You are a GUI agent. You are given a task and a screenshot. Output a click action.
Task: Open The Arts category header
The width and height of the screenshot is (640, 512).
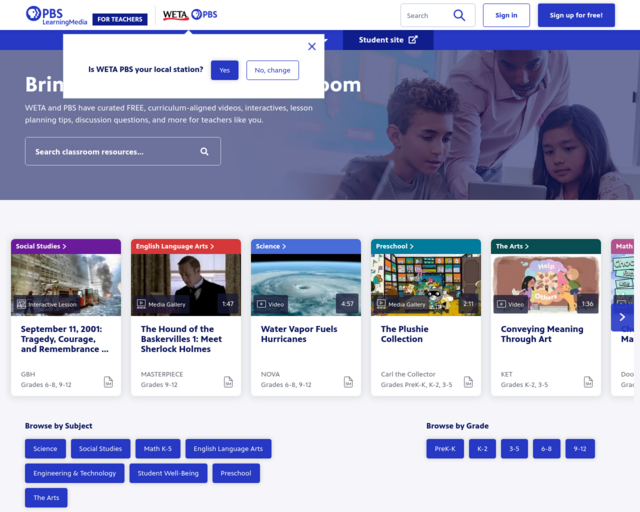pyautogui.click(x=546, y=246)
